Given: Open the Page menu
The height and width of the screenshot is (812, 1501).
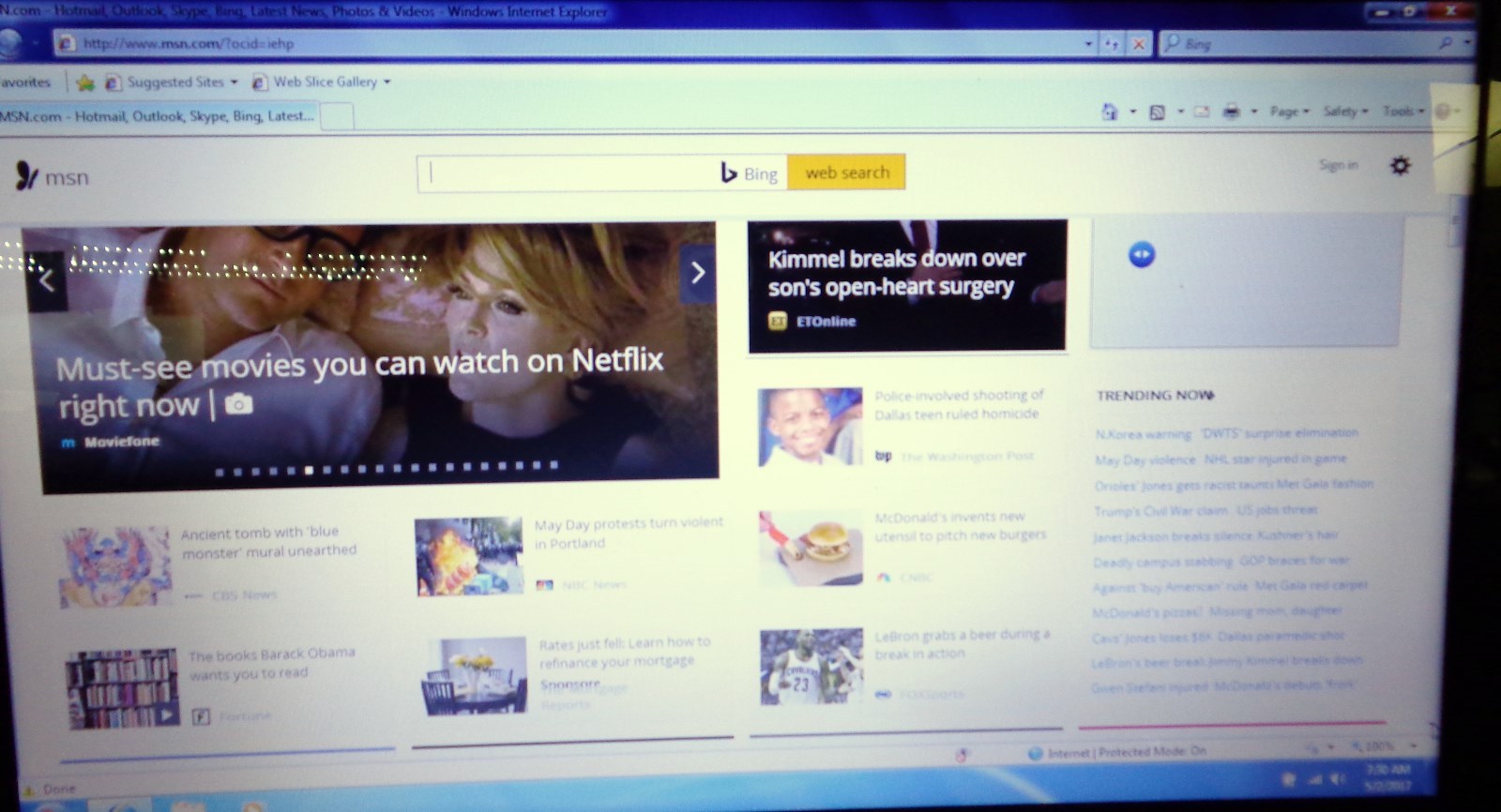Looking at the screenshot, I should click(x=1289, y=112).
